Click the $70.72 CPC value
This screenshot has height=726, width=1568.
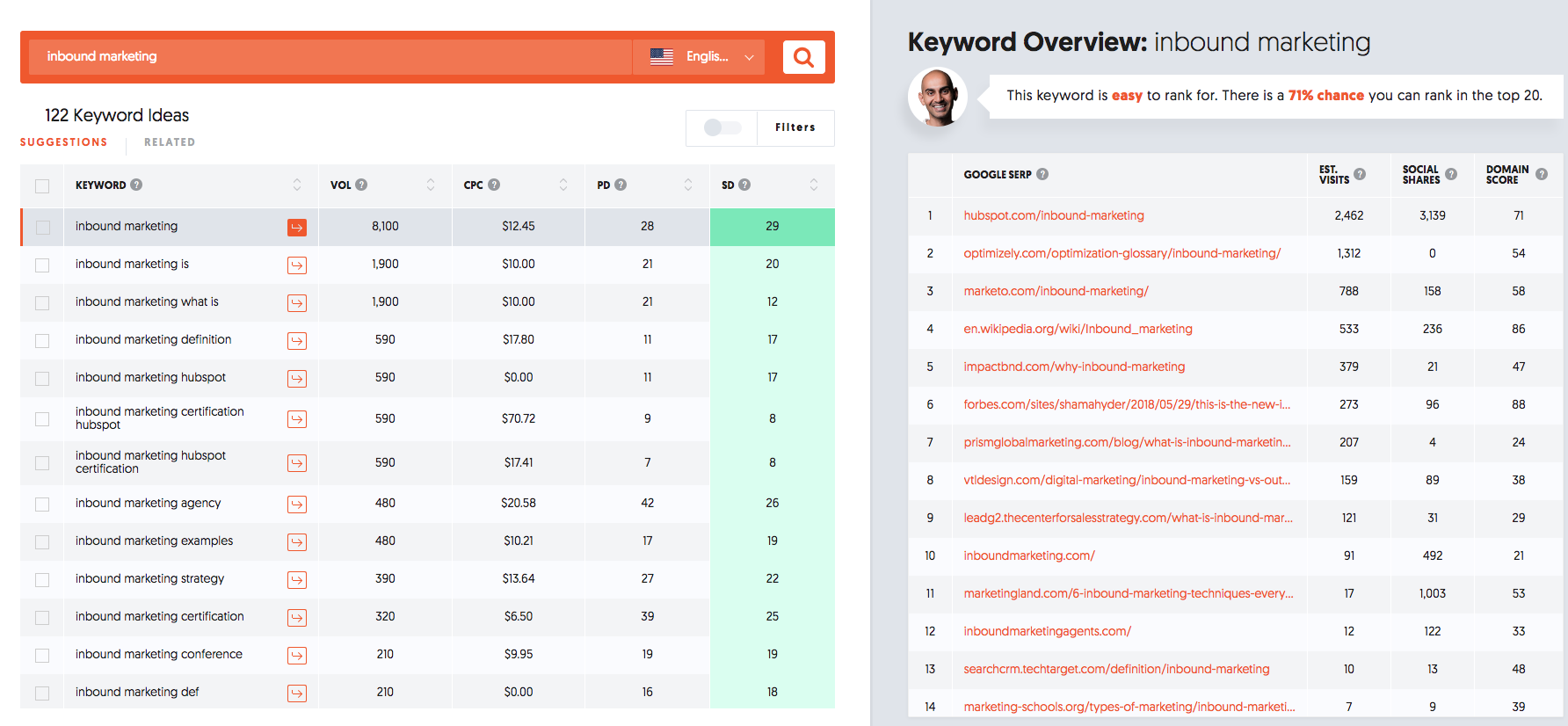coord(519,418)
